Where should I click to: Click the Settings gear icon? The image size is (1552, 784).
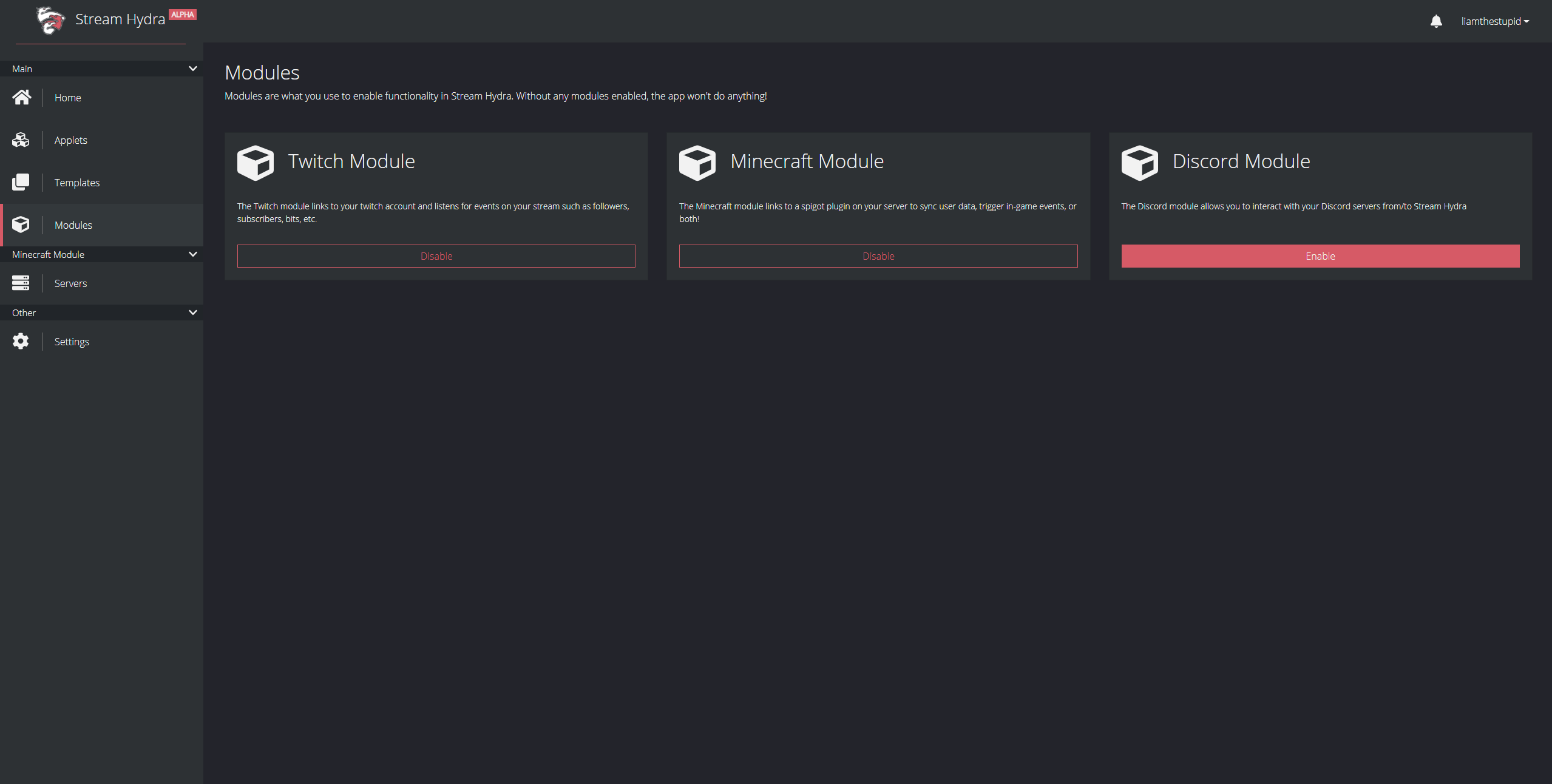(21, 342)
